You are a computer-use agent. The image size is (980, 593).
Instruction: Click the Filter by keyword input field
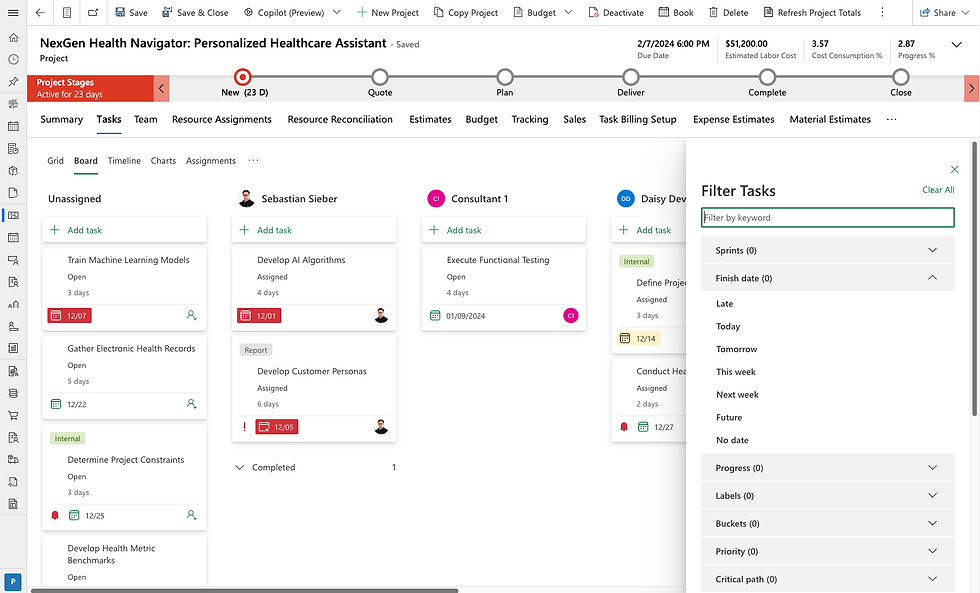point(827,217)
